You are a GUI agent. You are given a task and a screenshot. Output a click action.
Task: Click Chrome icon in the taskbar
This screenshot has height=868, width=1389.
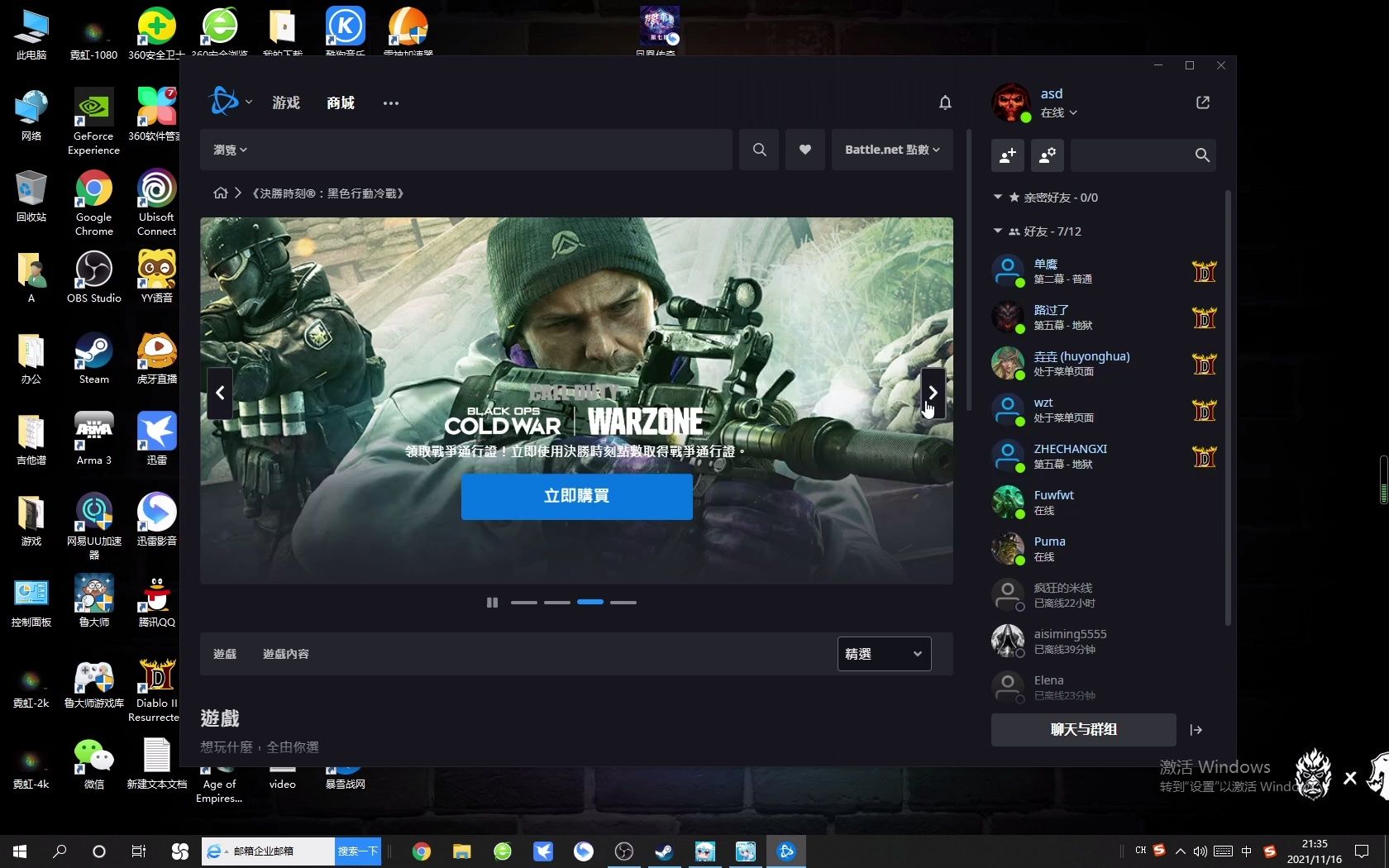point(422,851)
